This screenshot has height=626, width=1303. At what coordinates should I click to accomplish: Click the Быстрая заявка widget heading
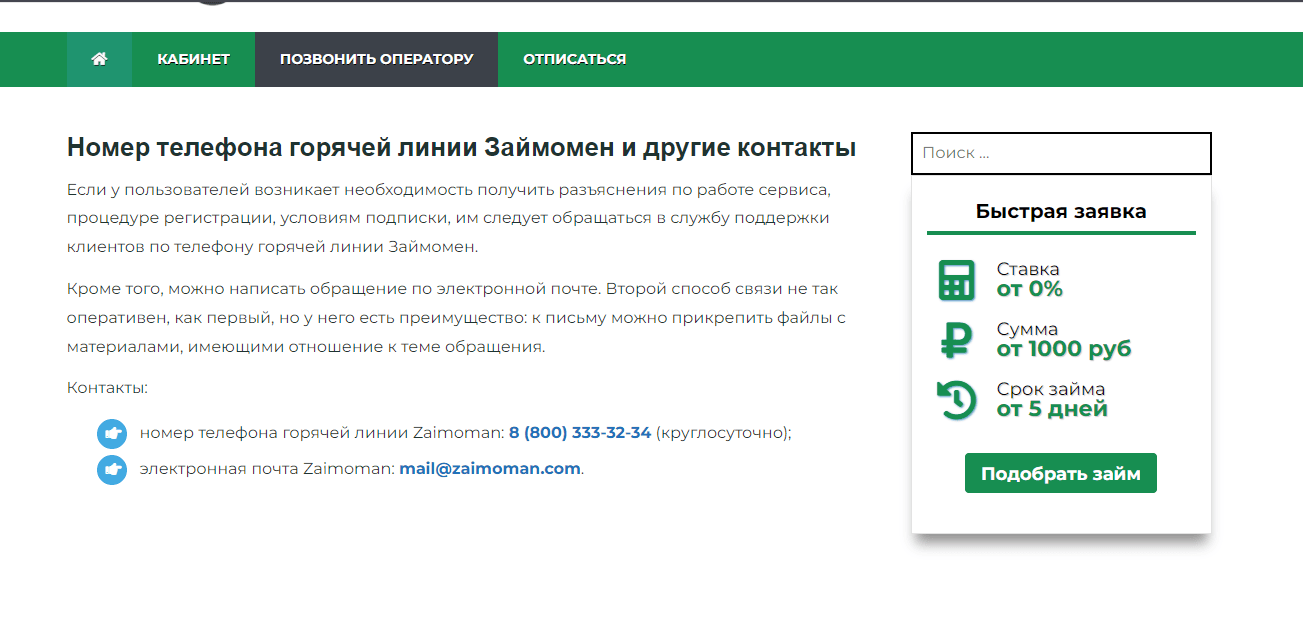tap(1060, 211)
